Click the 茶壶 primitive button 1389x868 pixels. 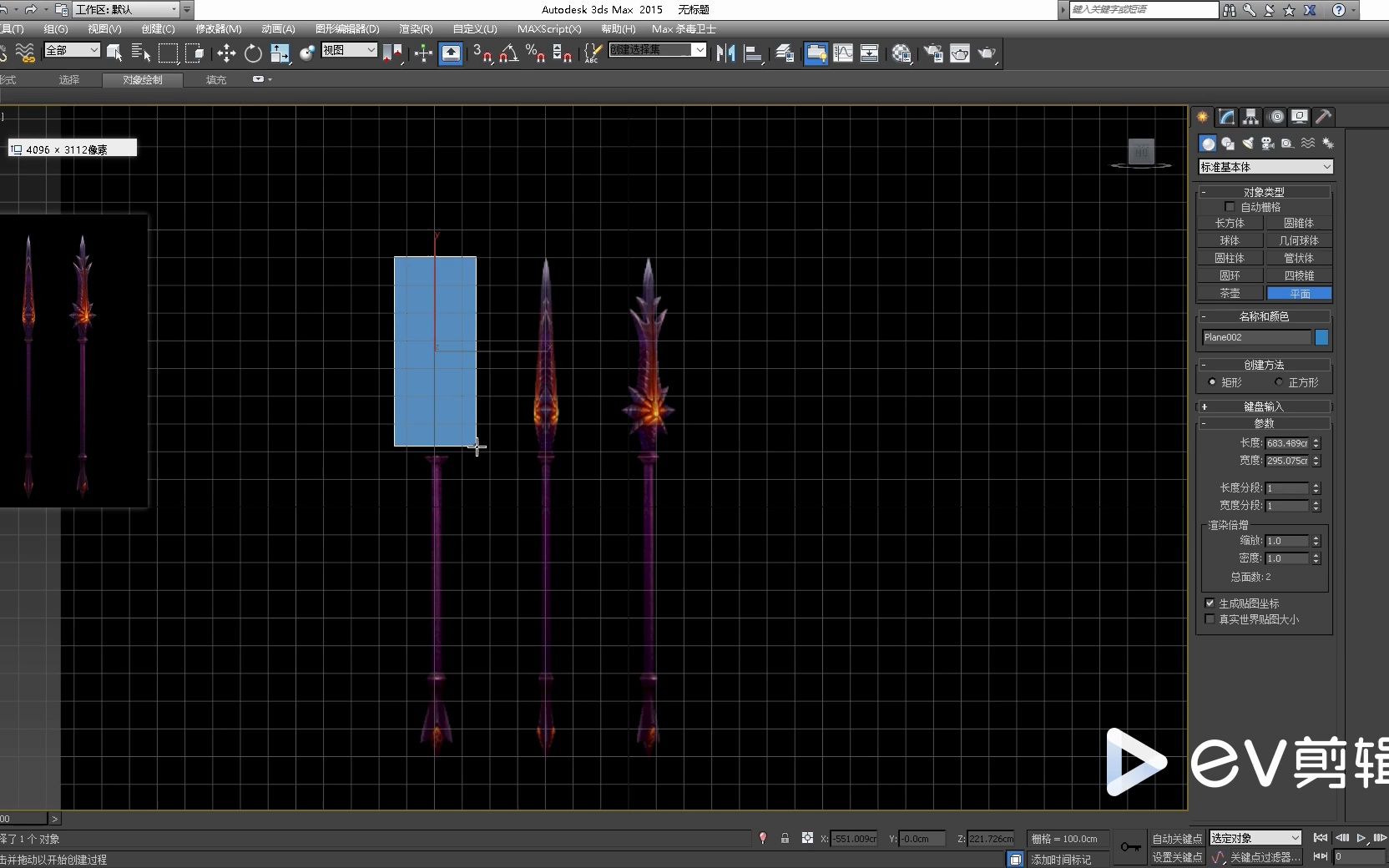point(1230,294)
